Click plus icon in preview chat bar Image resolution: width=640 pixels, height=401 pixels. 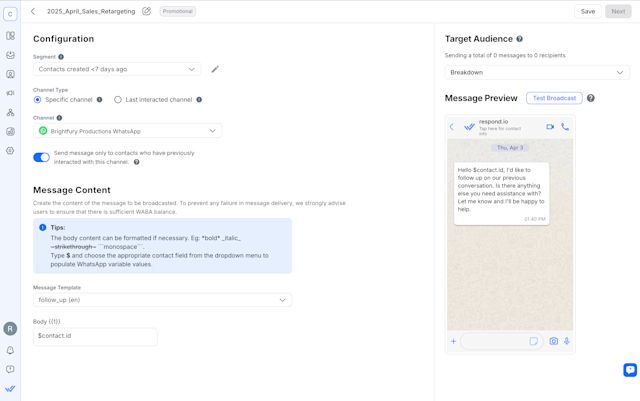[x=453, y=341]
